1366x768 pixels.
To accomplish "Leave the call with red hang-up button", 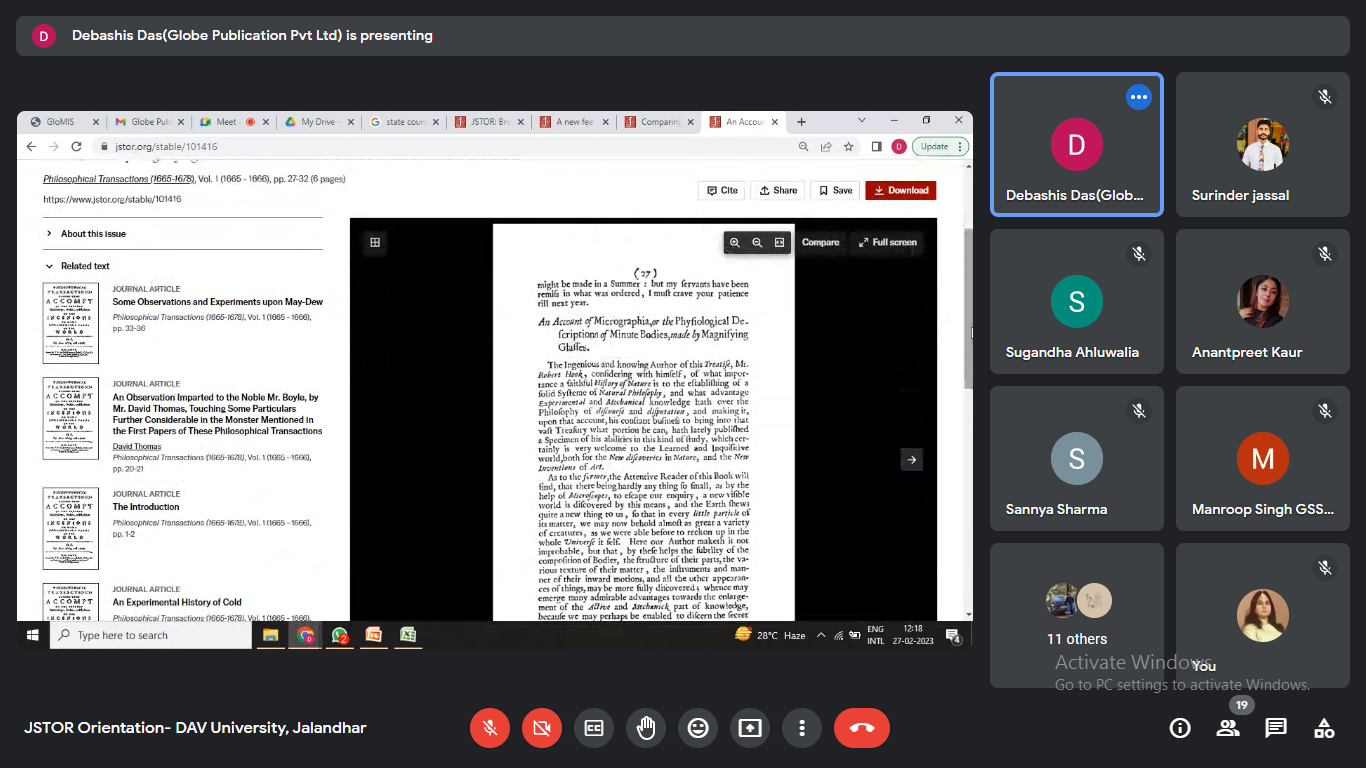I will [x=861, y=729].
